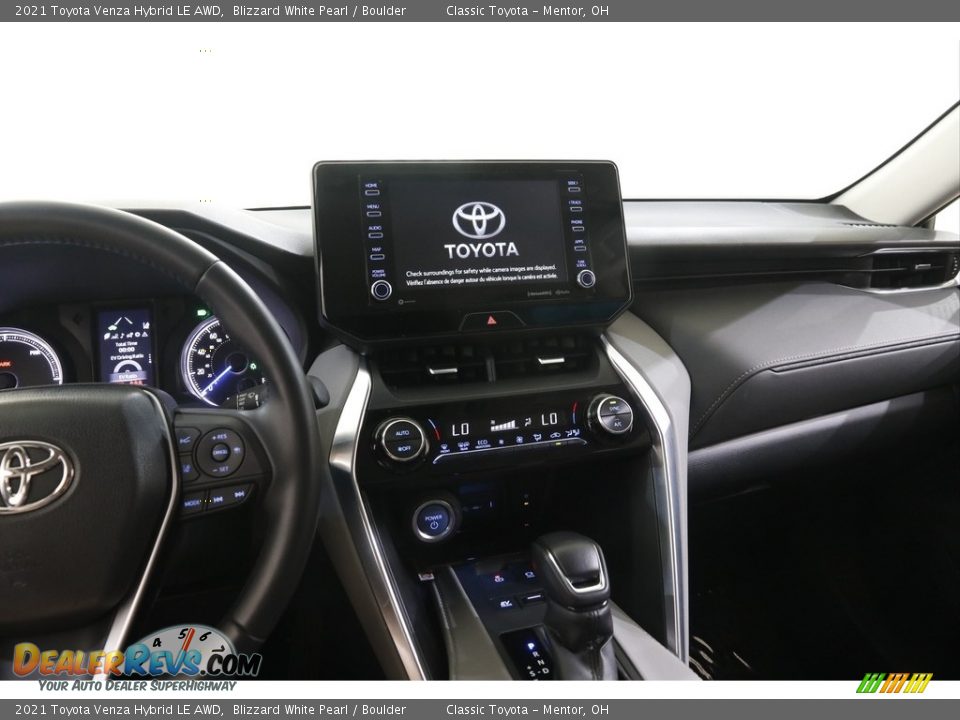Click the multi-information display in the cluster
Image resolution: width=960 pixels, height=720 pixels.
coord(126,346)
